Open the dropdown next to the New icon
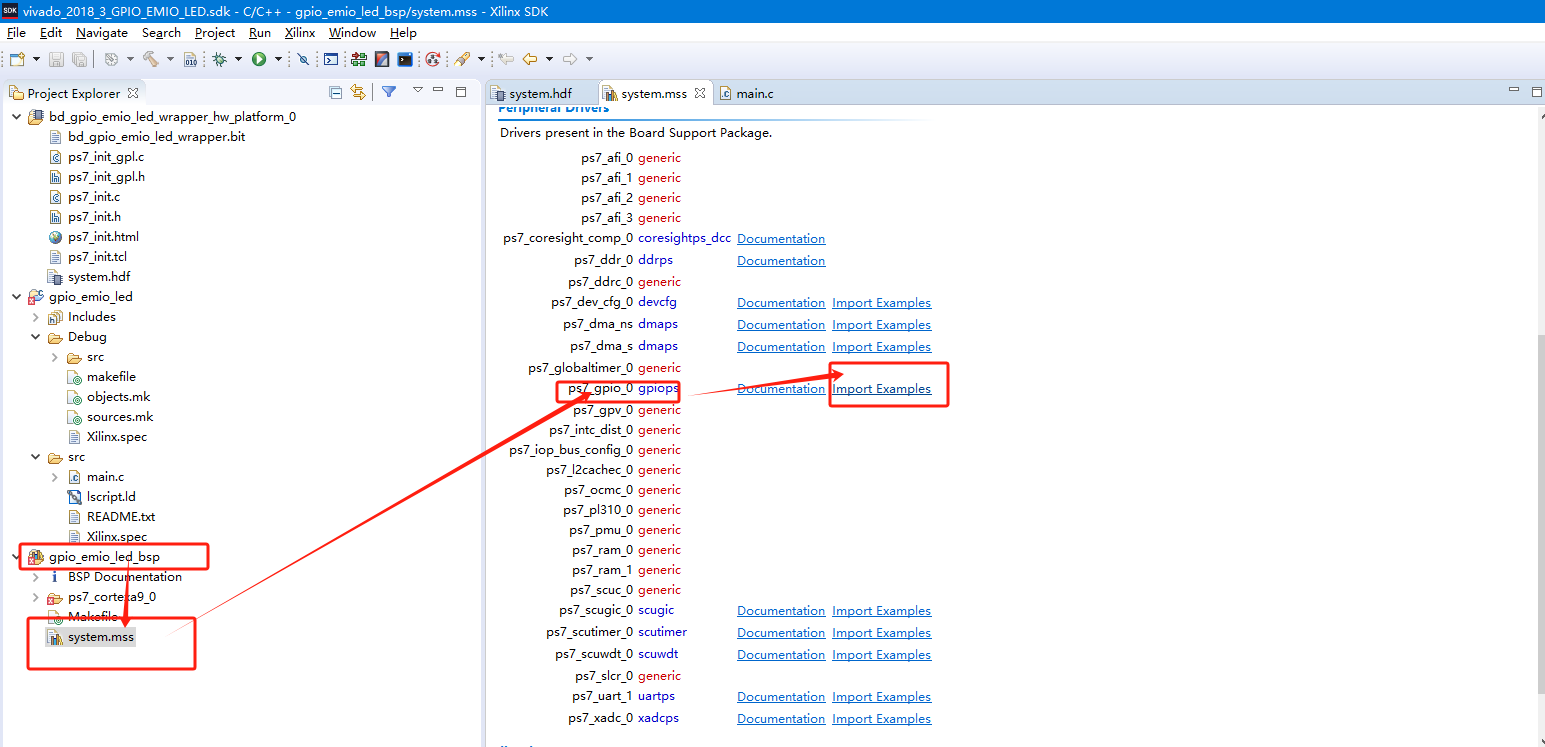The width and height of the screenshot is (1545, 747). (x=36, y=59)
